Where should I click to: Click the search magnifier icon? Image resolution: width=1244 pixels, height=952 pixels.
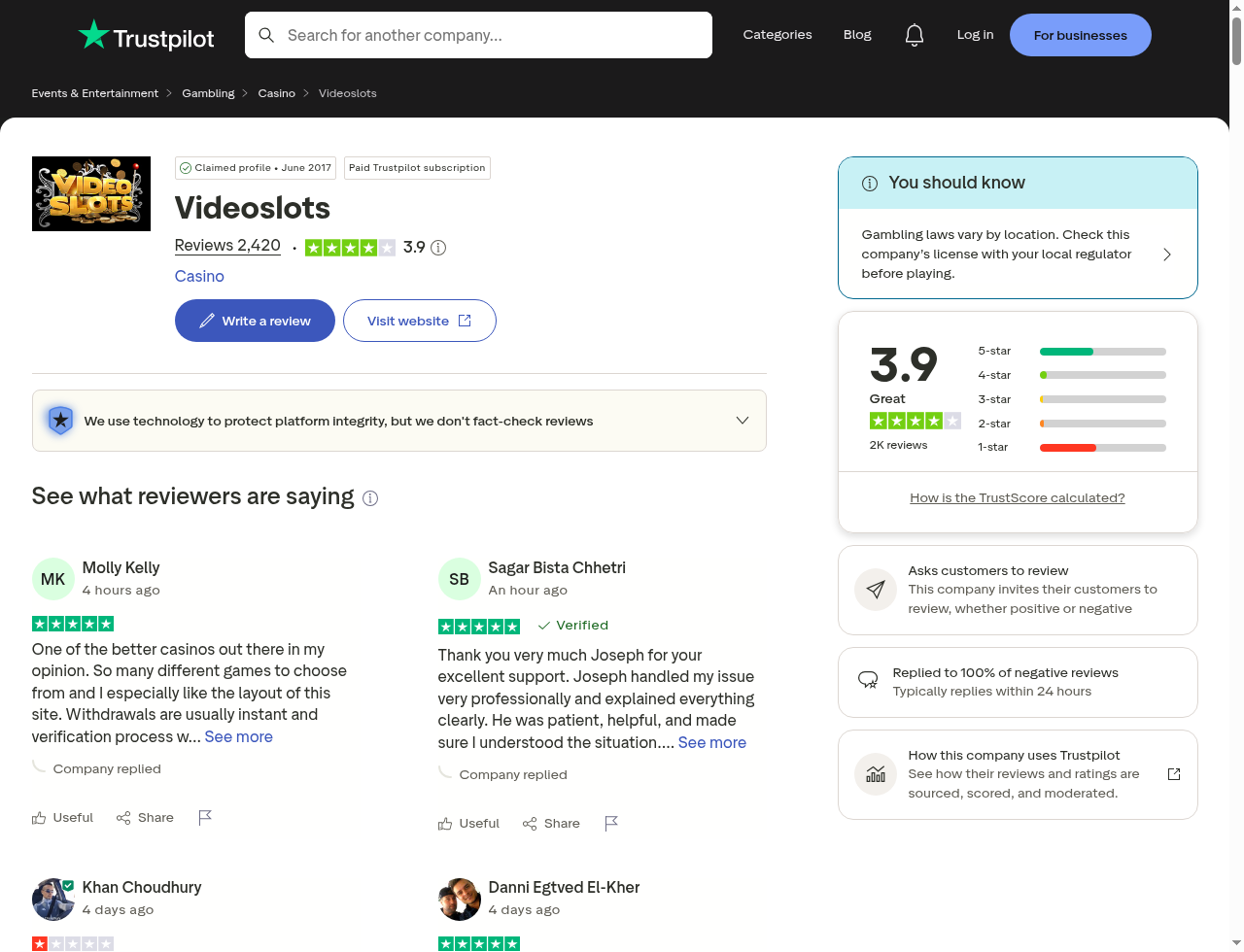coord(266,35)
